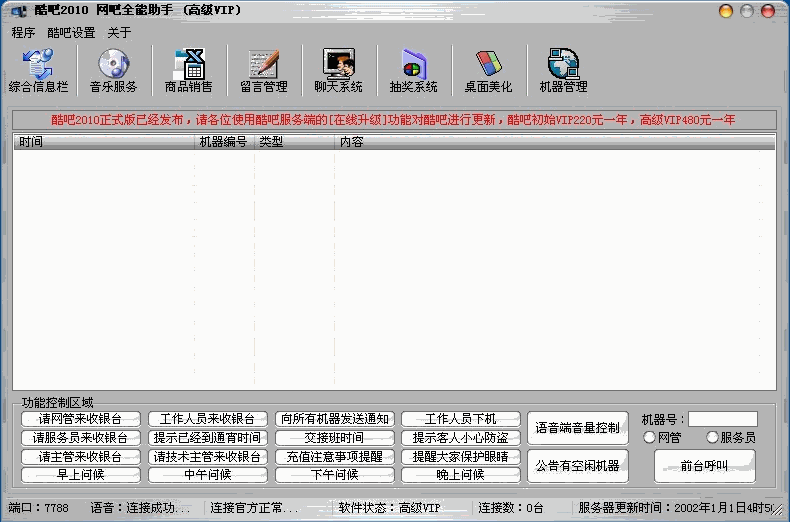Open the 音乐服务 music service icon

113,71
